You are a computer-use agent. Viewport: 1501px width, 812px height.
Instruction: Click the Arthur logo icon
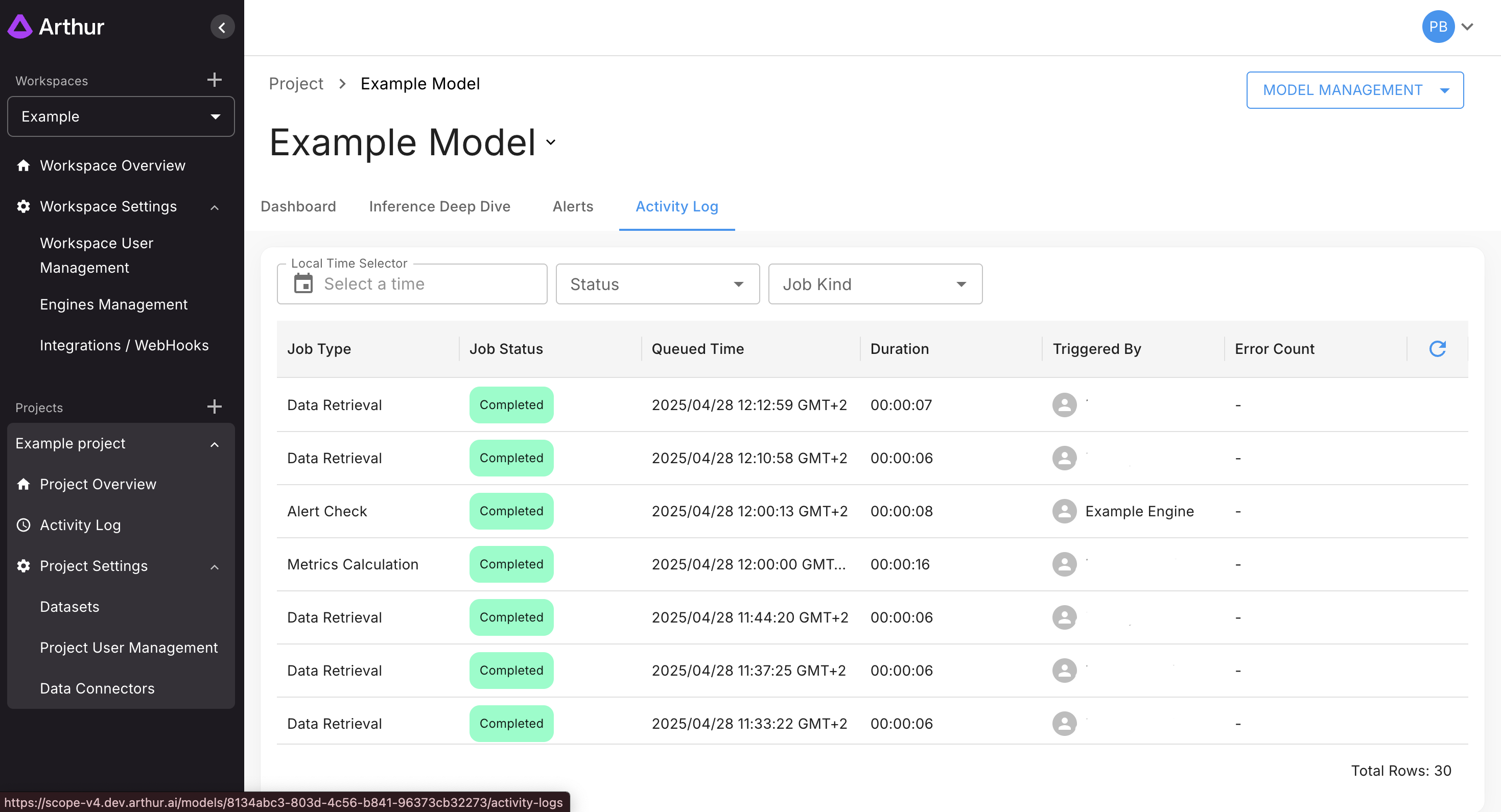point(20,27)
